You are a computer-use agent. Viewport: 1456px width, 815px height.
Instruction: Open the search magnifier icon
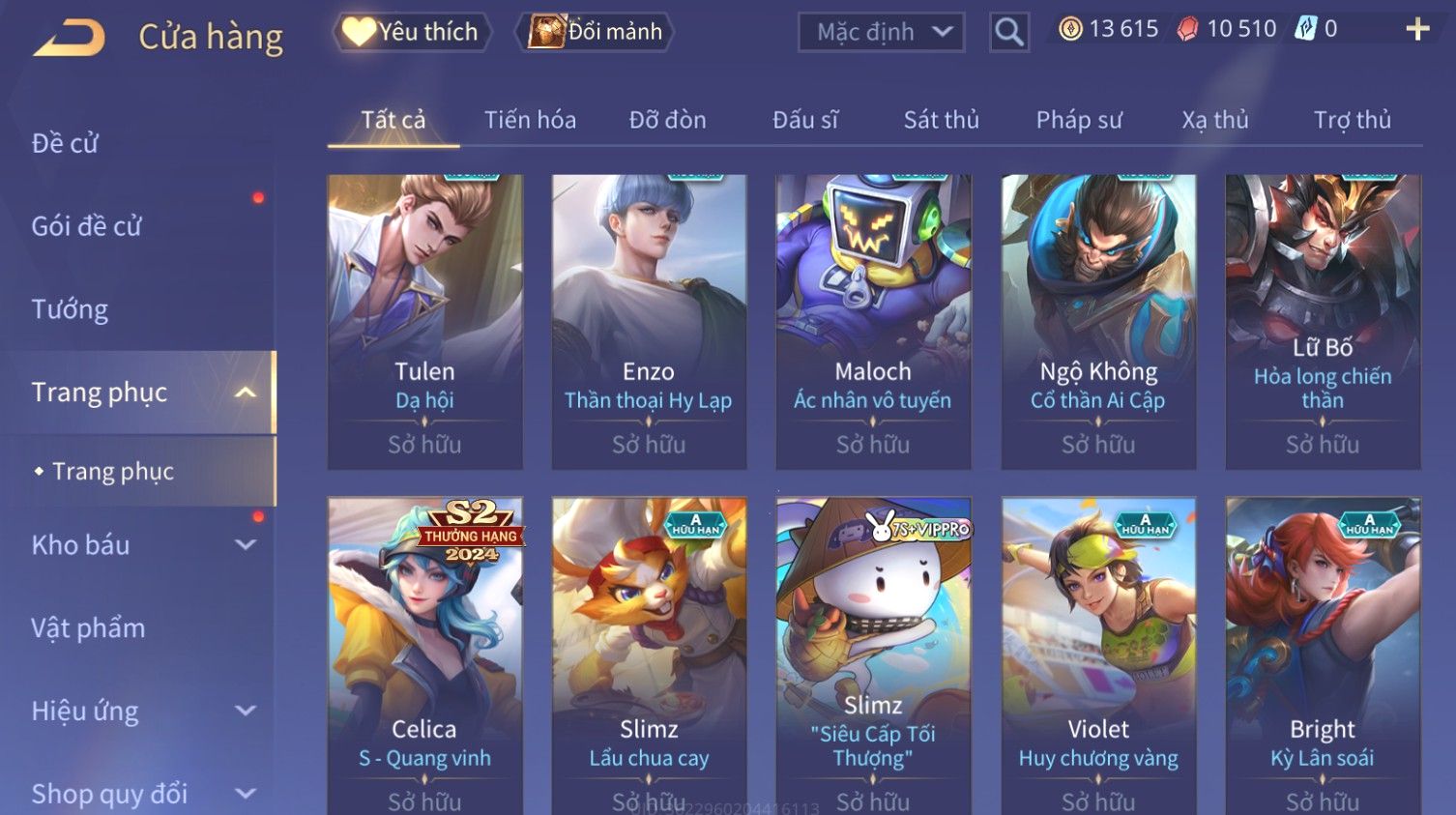click(x=1009, y=32)
